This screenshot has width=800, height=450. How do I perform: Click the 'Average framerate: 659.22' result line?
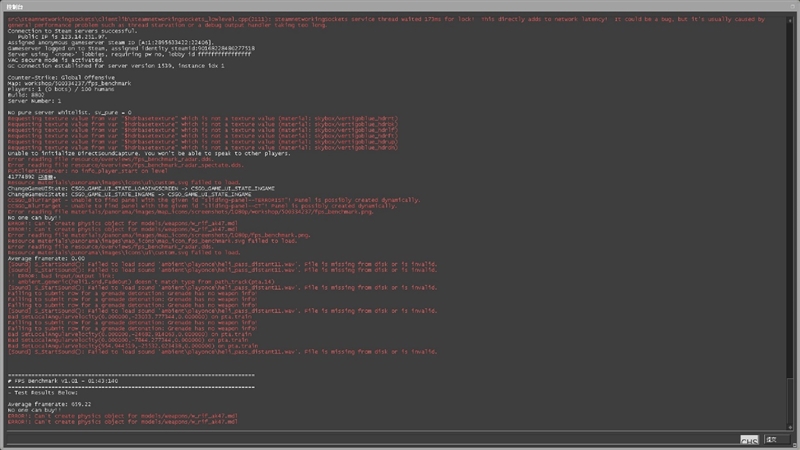coord(49,405)
